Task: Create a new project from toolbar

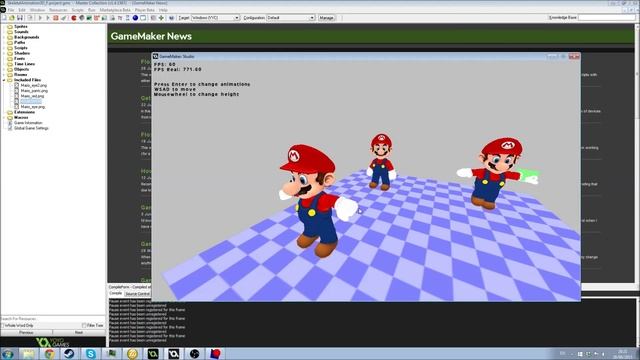Action: [4, 18]
